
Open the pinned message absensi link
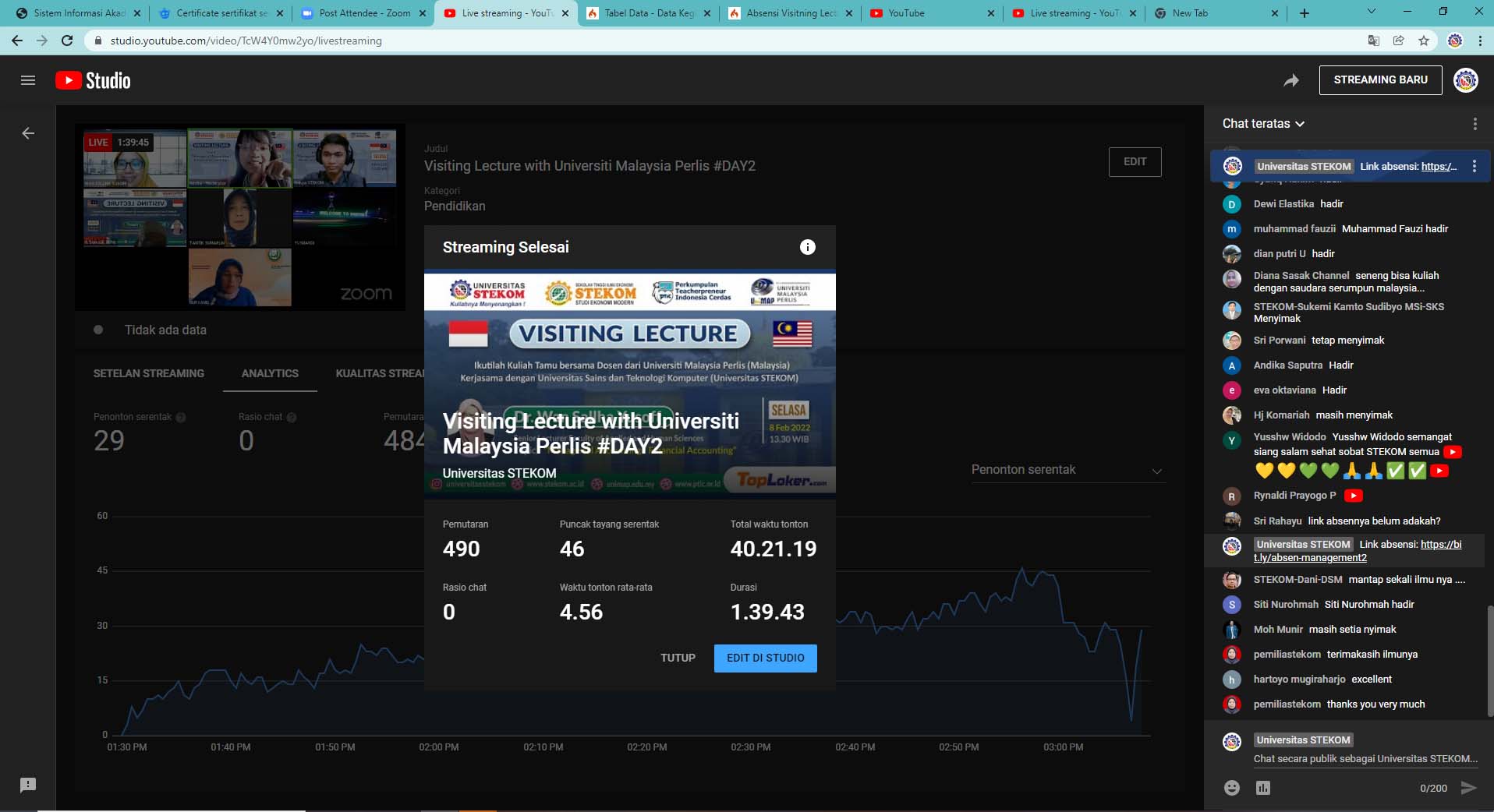click(x=1439, y=167)
